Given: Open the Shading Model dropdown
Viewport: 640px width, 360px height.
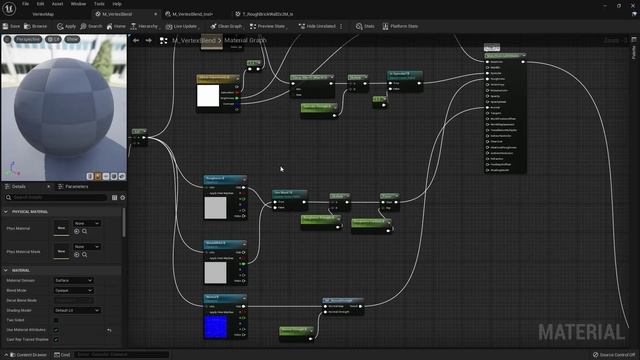Looking at the screenshot, I should tap(77, 310).
